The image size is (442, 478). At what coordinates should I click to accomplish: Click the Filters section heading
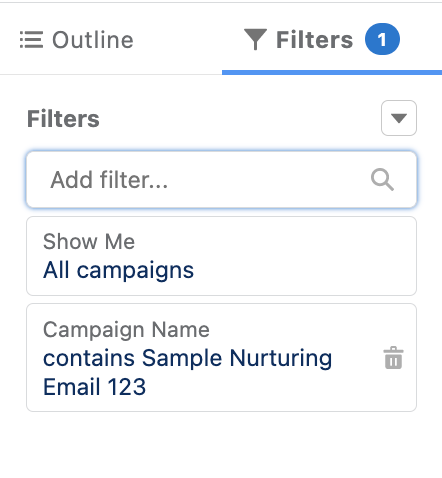pyautogui.click(x=63, y=119)
